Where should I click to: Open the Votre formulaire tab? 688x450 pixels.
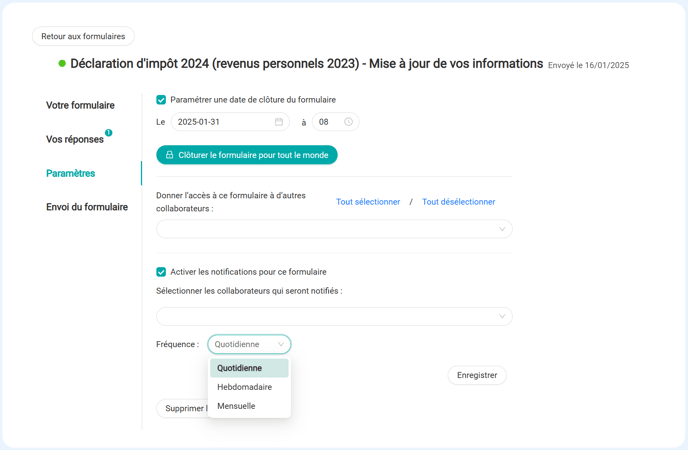pyautogui.click(x=80, y=105)
